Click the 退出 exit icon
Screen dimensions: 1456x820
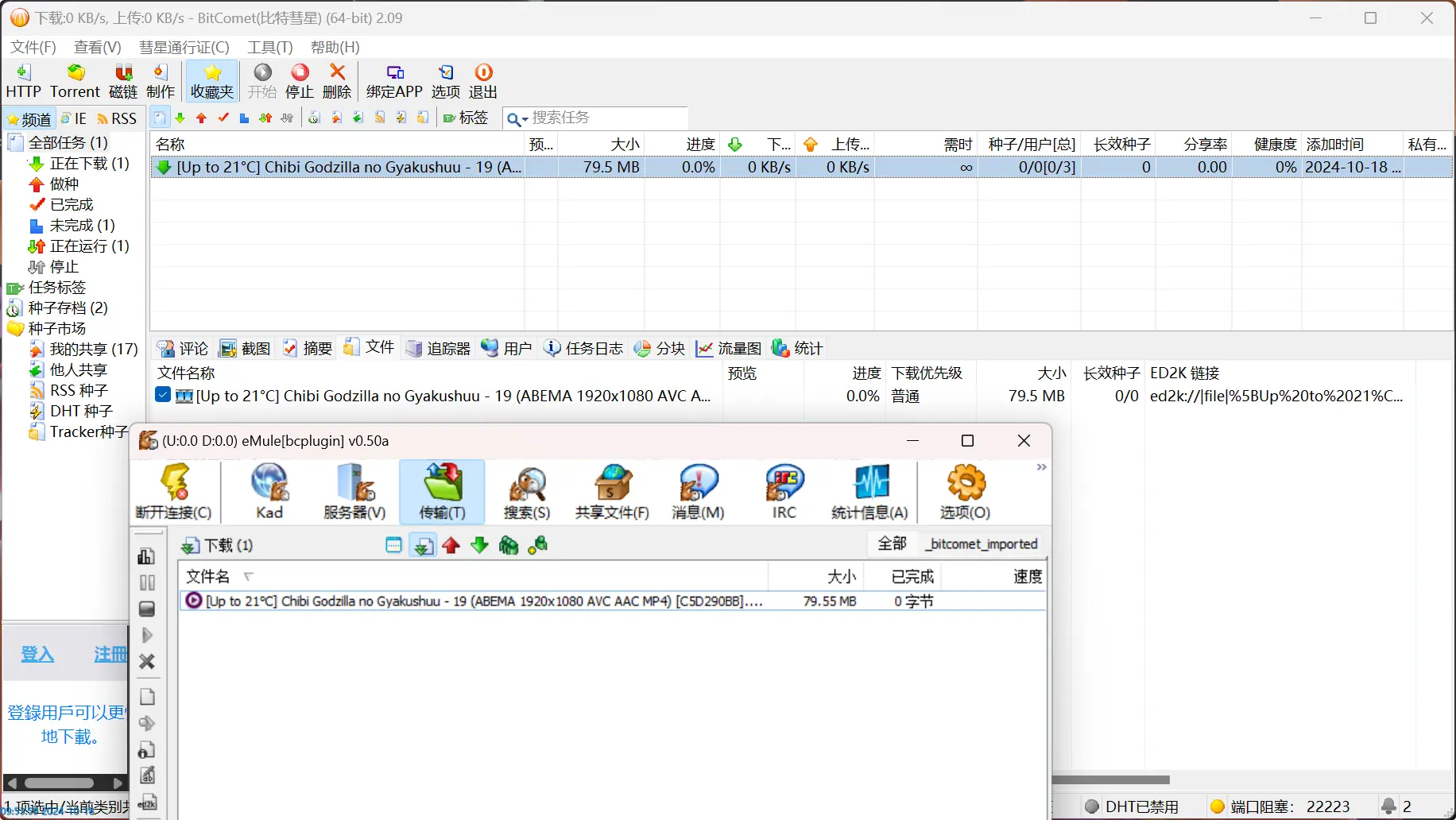coord(483,81)
